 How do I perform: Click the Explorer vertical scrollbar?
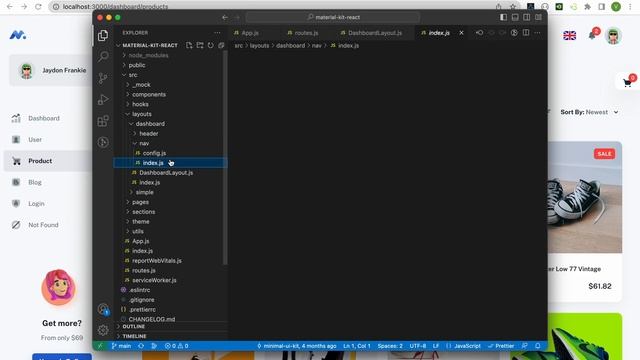(225, 158)
